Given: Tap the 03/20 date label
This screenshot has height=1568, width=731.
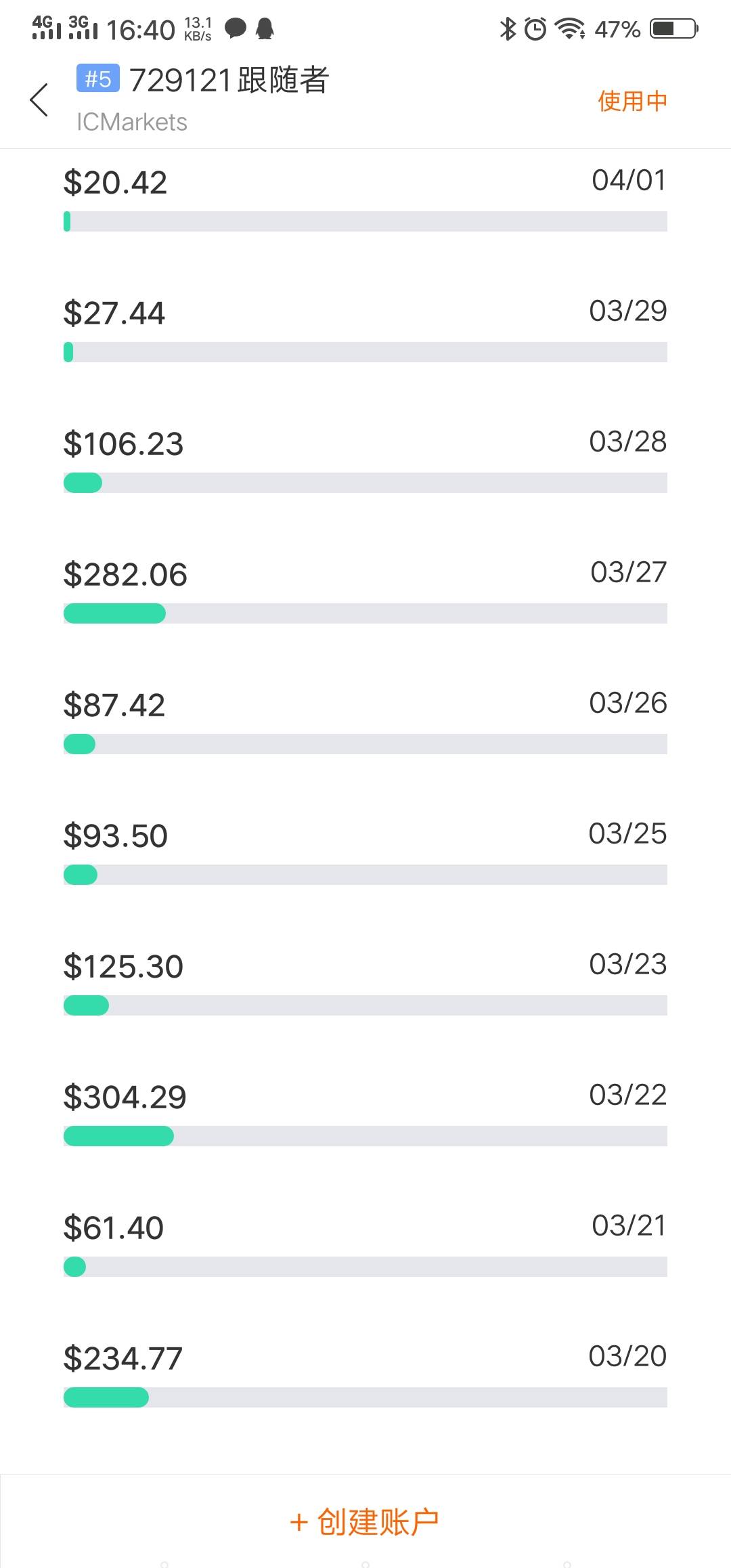Looking at the screenshot, I should tap(627, 1356).
